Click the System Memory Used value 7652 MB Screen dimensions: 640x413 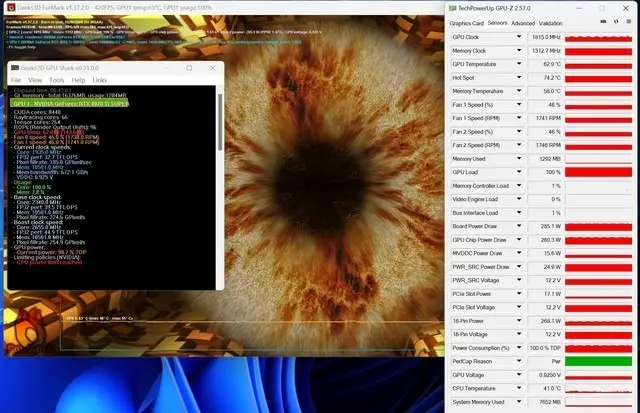(x=545, y=402)
